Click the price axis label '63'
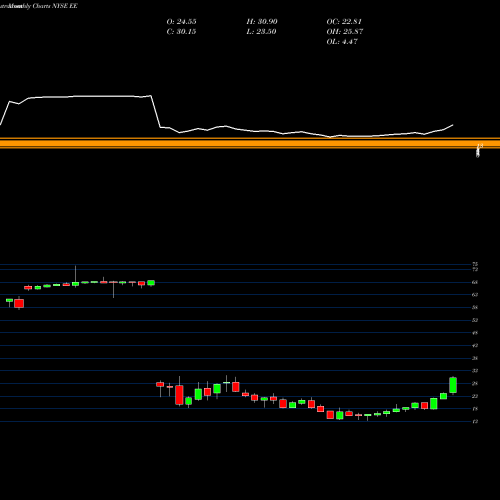 tap(475, 295)
